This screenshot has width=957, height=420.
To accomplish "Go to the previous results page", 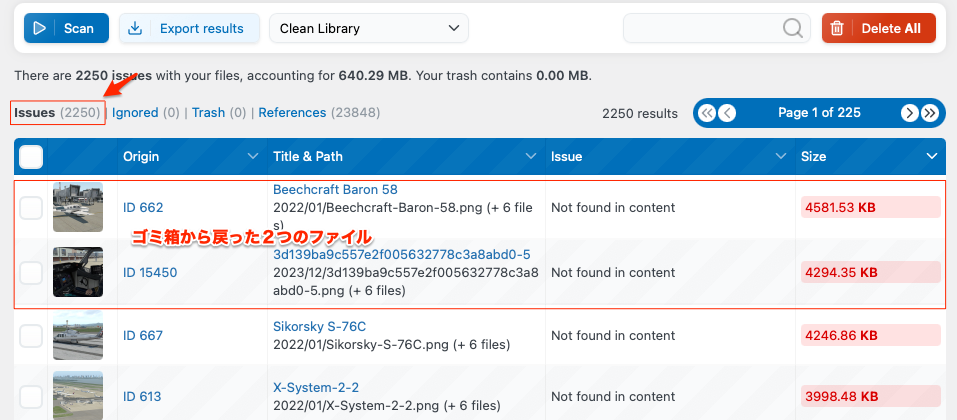I will click(x=727, y=113).
